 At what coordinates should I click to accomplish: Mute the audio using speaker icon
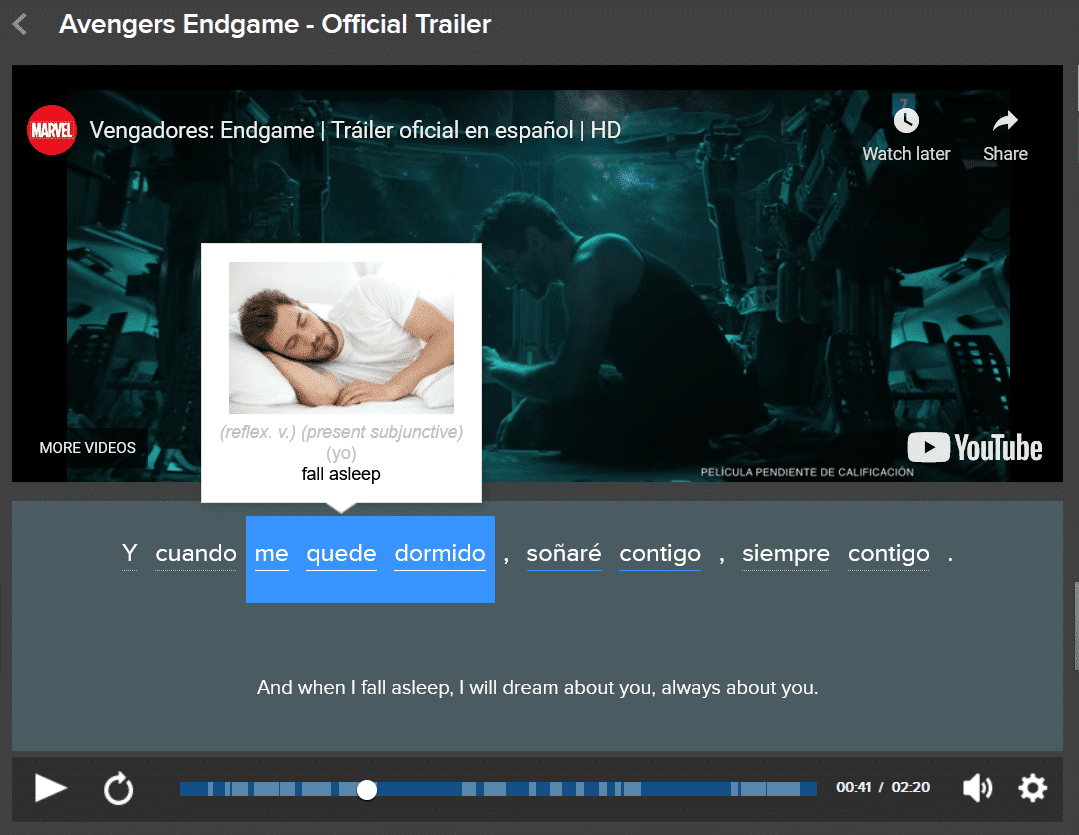pos(977,788)
